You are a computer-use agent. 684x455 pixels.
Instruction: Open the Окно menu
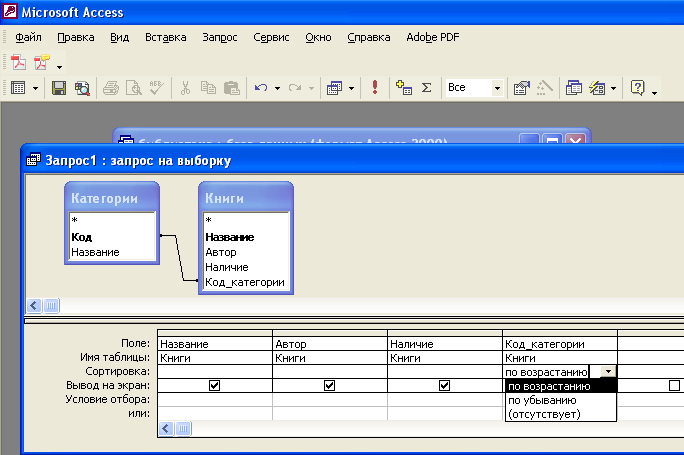coord(318,38)
